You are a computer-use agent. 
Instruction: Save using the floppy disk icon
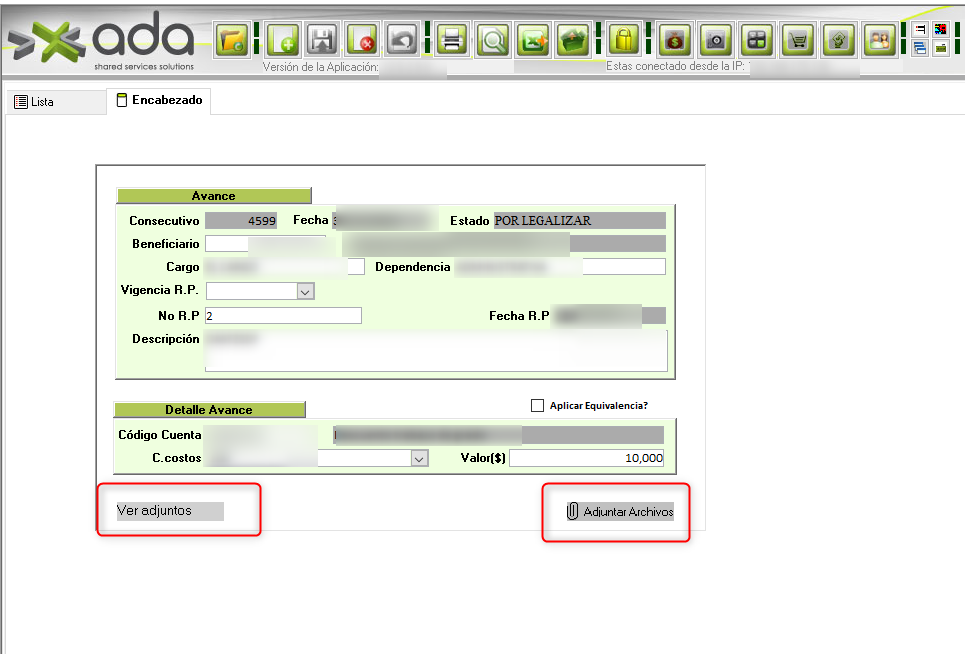pyautogui.click(x=322, y=40)
